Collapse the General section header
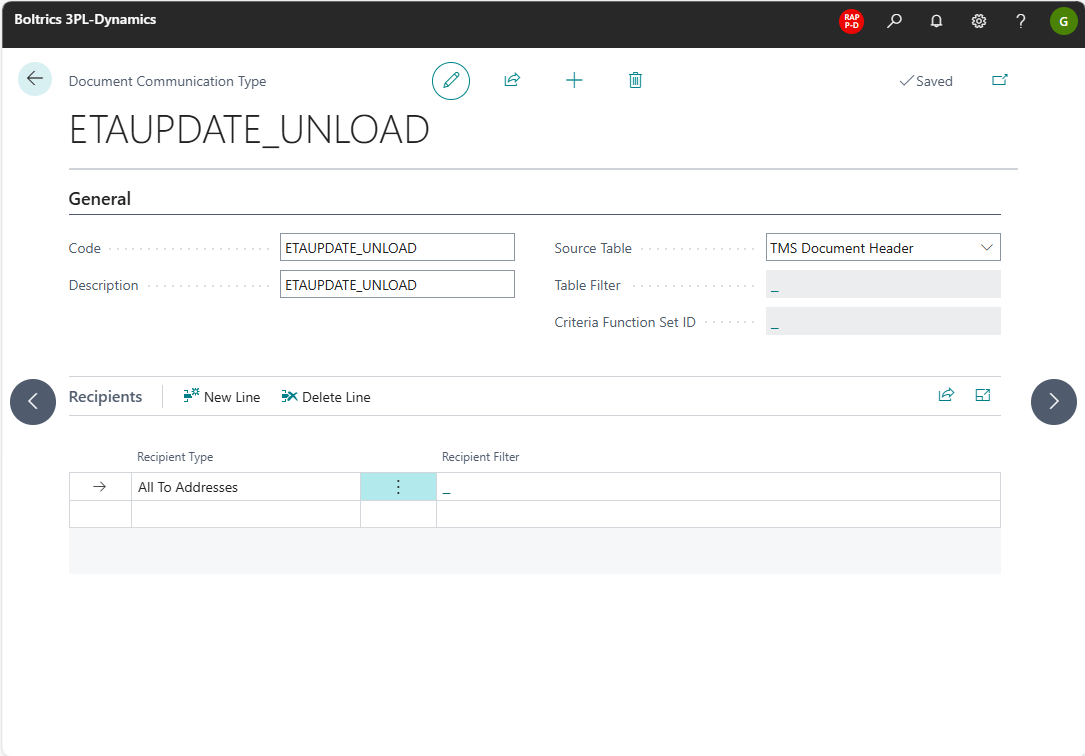1085x756 pixels. [x=100, y=199]
